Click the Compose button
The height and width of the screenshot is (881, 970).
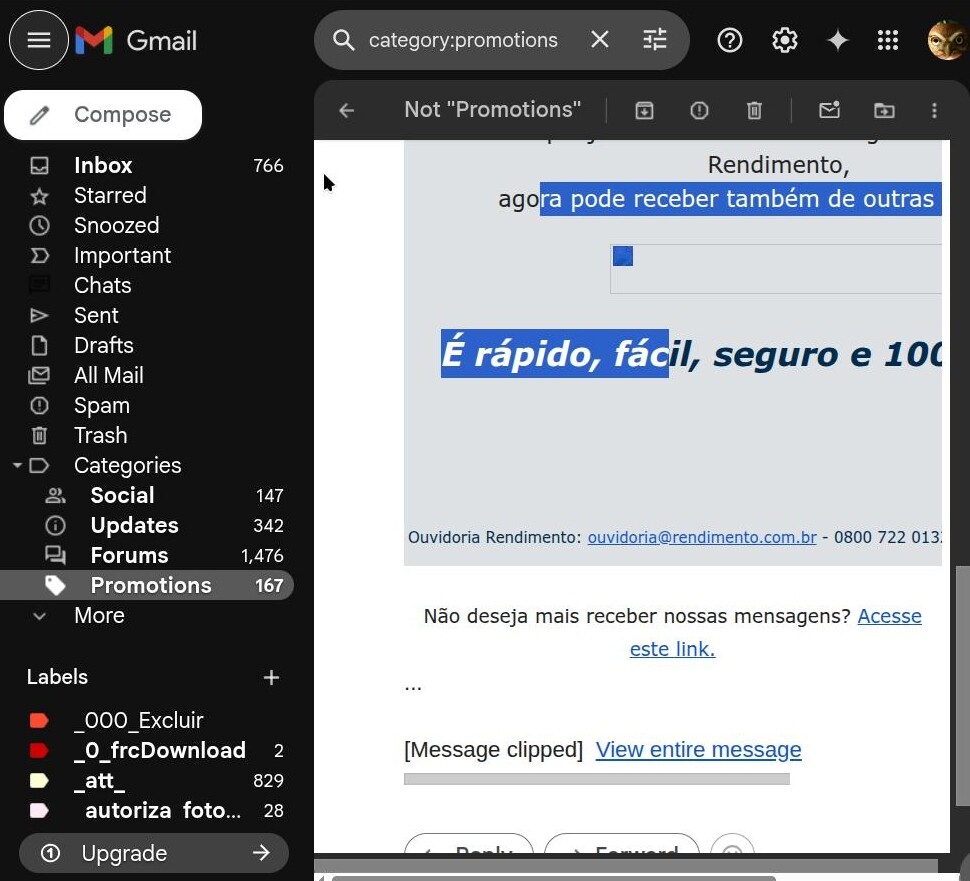[x=103, y=115]
